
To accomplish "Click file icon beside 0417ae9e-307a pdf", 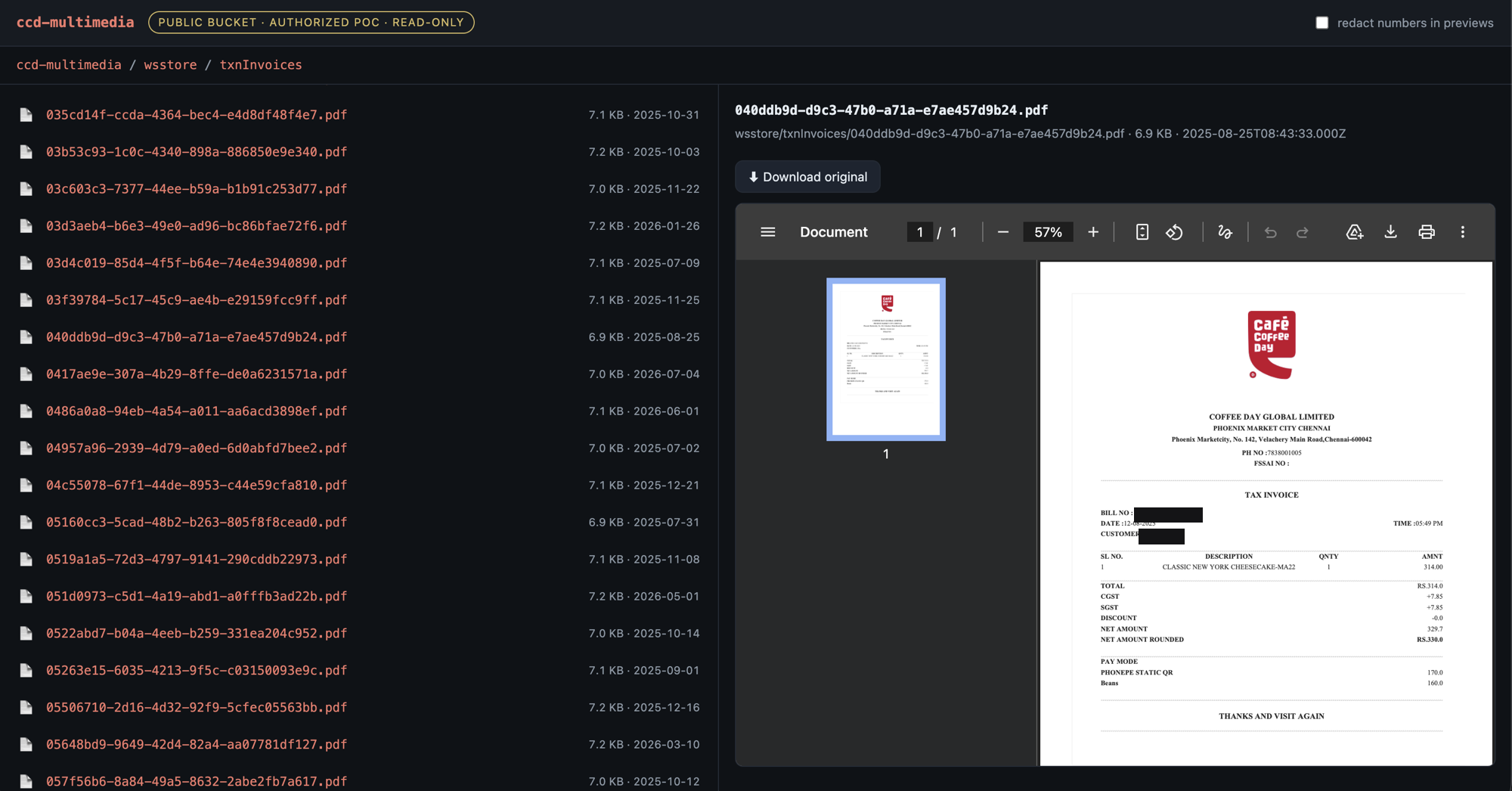I will (x=26, y=374).
